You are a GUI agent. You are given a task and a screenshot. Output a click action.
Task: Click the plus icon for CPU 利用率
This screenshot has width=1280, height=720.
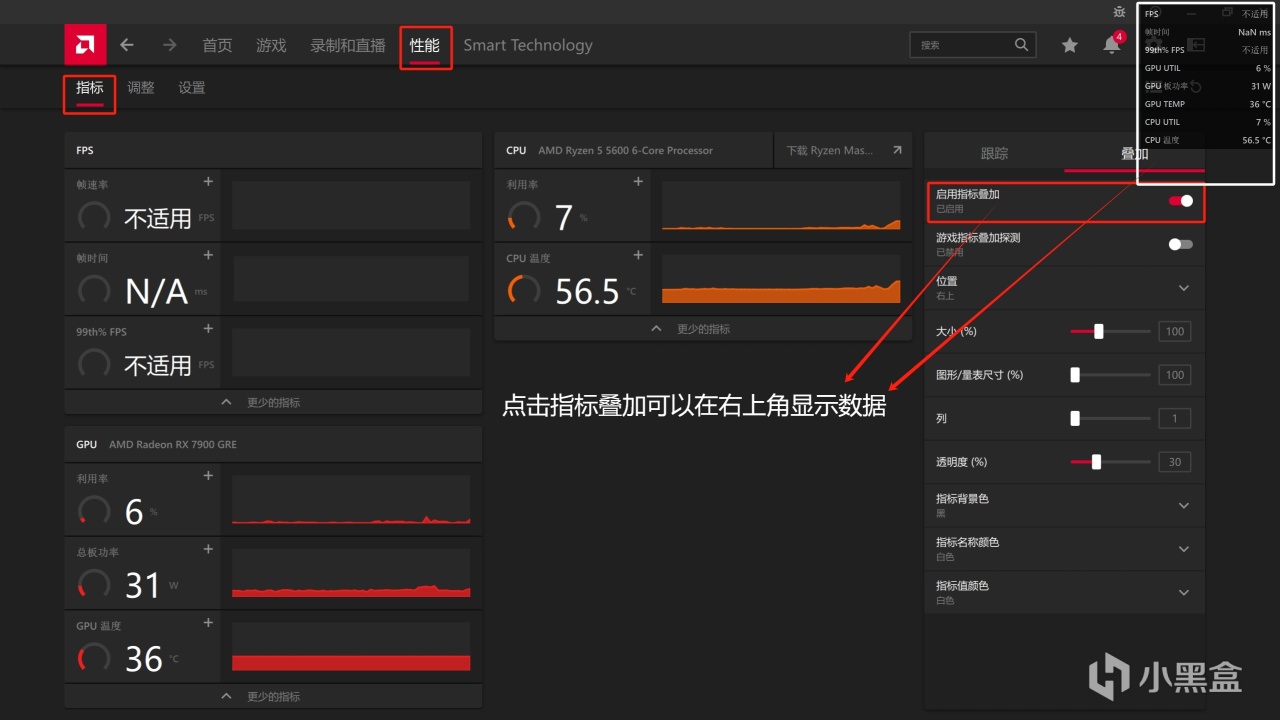click(x=638, y=182)
